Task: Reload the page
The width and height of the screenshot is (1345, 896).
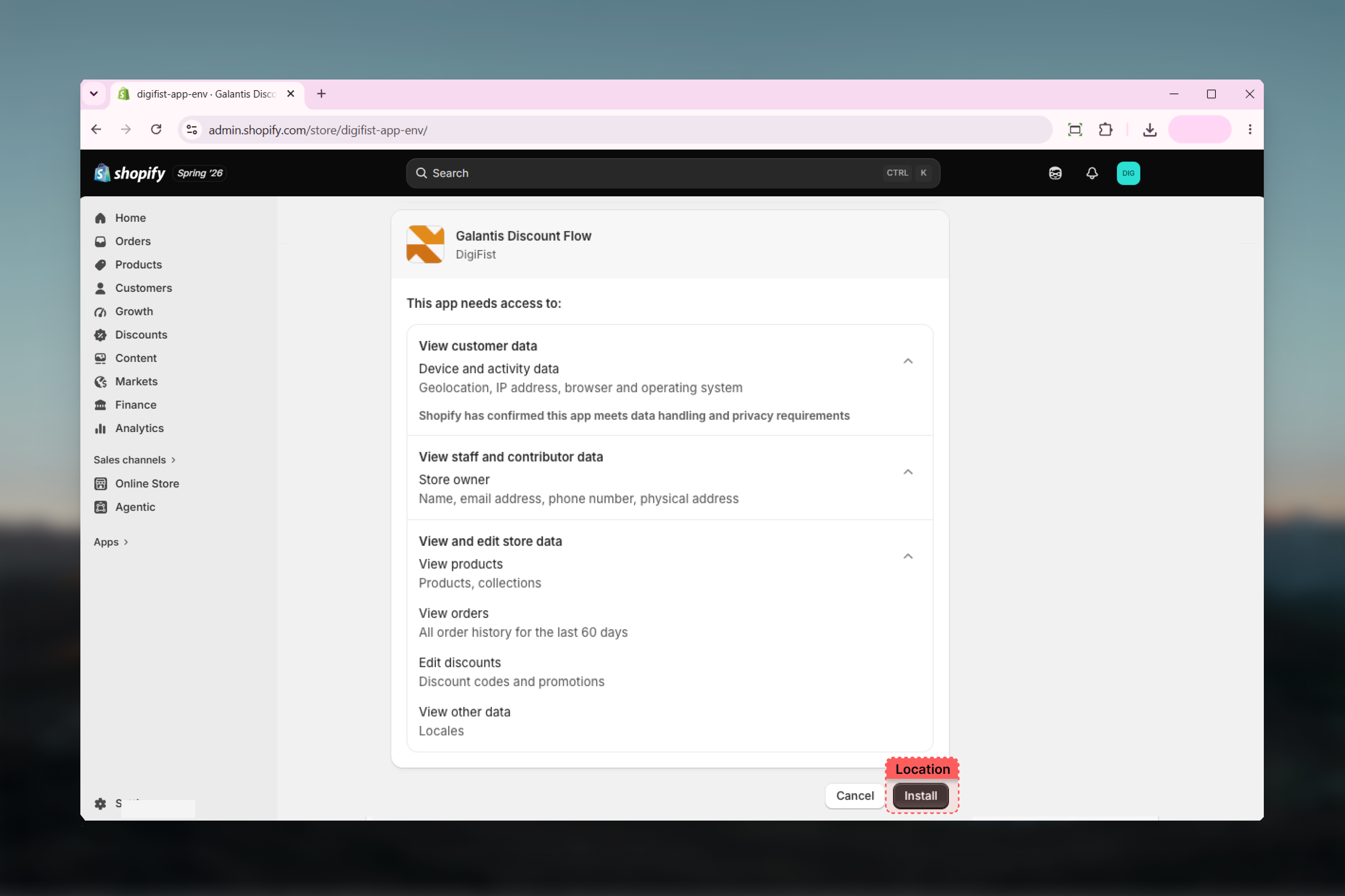Action: point(156,130)
